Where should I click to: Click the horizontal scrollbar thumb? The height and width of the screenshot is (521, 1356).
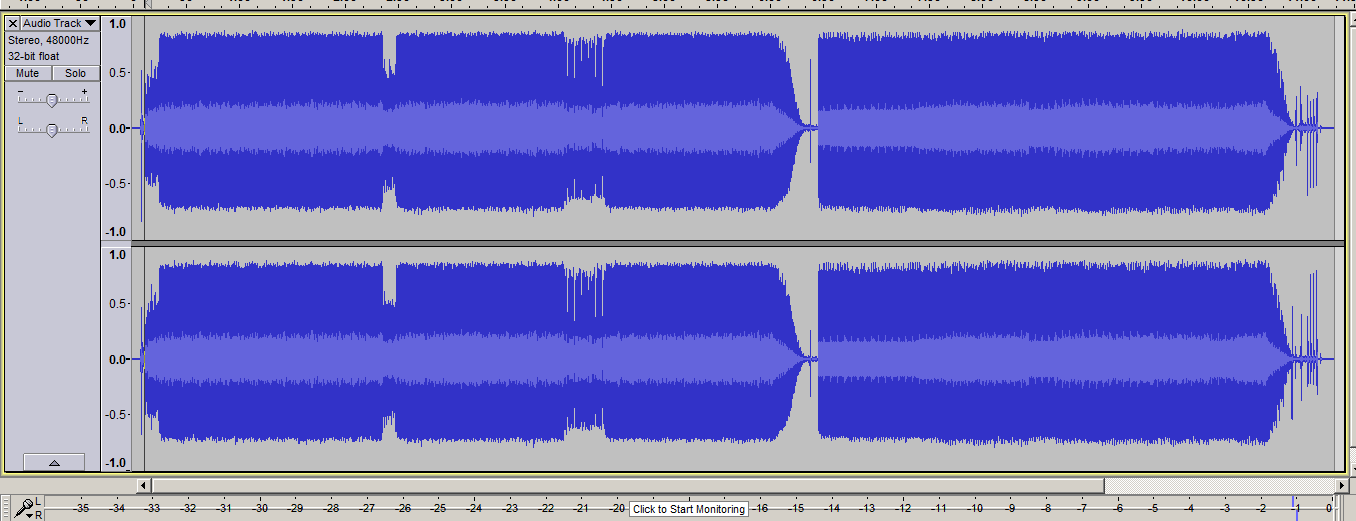click(x=628, y=485)
